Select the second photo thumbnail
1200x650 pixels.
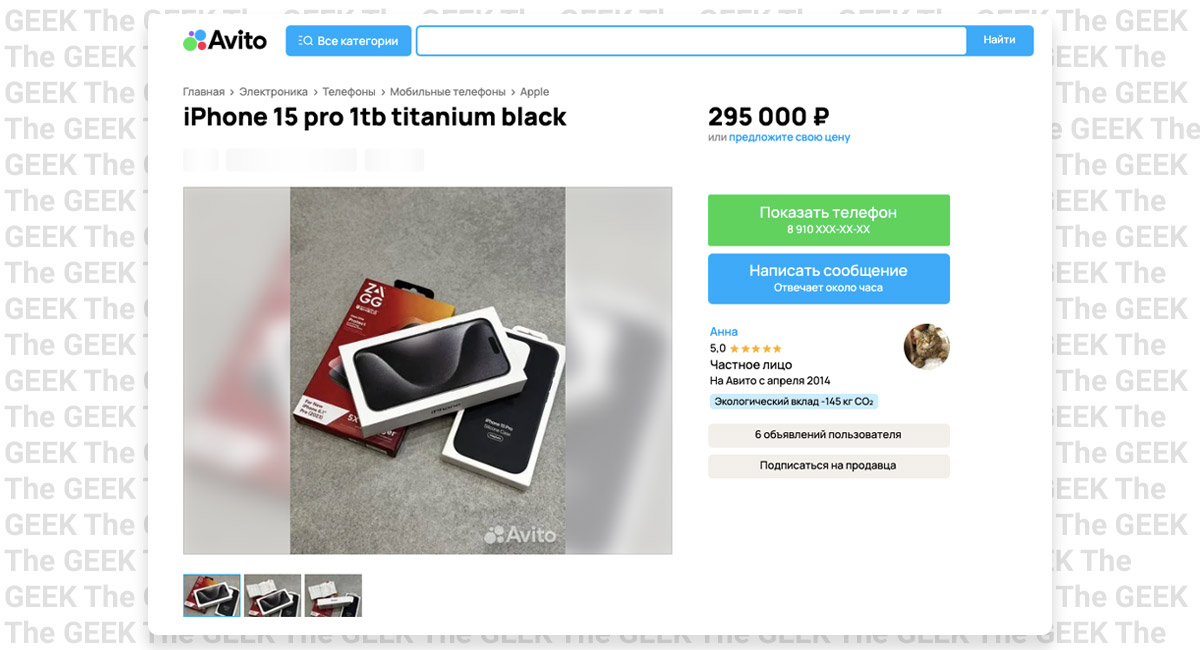pos(273,595)
